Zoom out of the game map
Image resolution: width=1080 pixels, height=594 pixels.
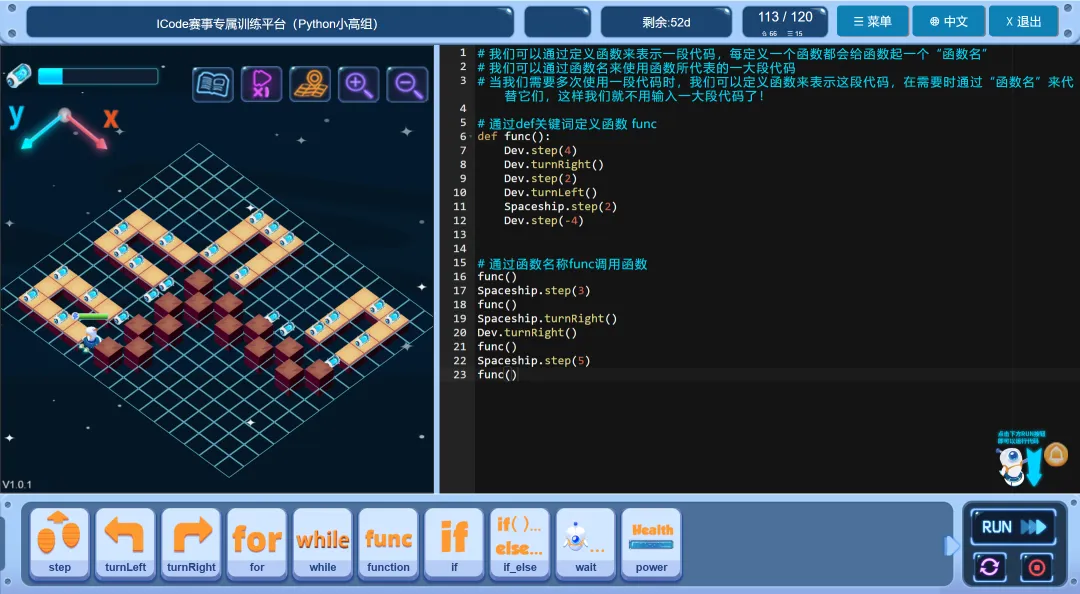click(x=407, y=85)
